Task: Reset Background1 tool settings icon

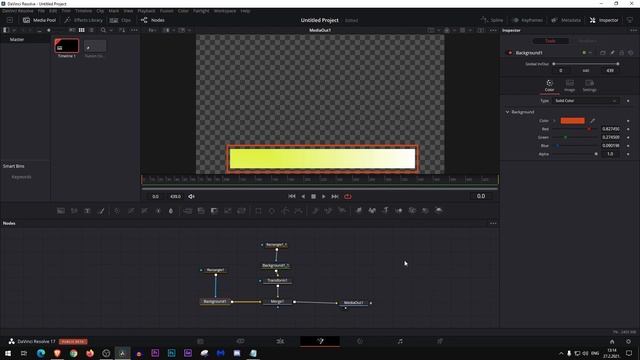Action: coord(631,53)
